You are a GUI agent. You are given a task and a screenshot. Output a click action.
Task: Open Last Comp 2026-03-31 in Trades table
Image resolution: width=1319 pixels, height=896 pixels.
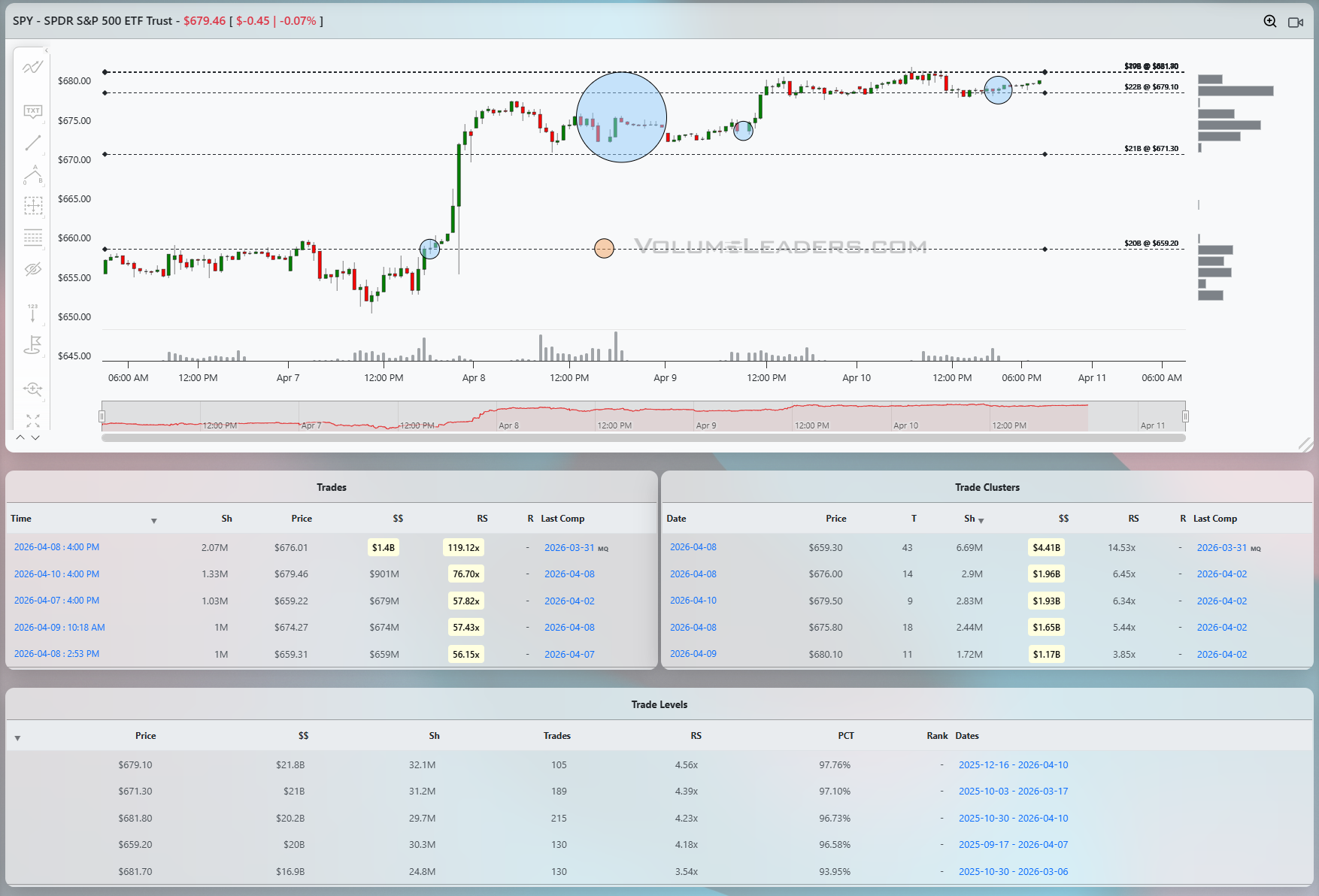coord(569,548)
